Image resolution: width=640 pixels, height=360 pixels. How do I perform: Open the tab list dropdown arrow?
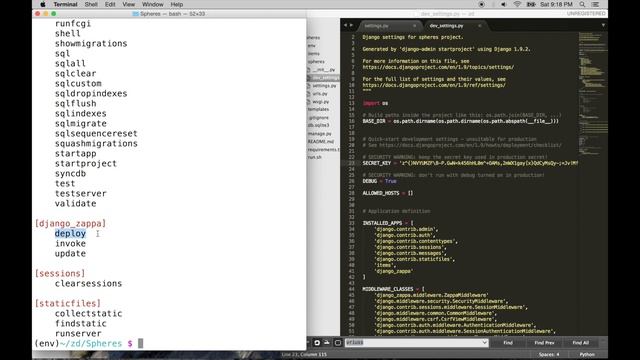(x=603, y=25)
